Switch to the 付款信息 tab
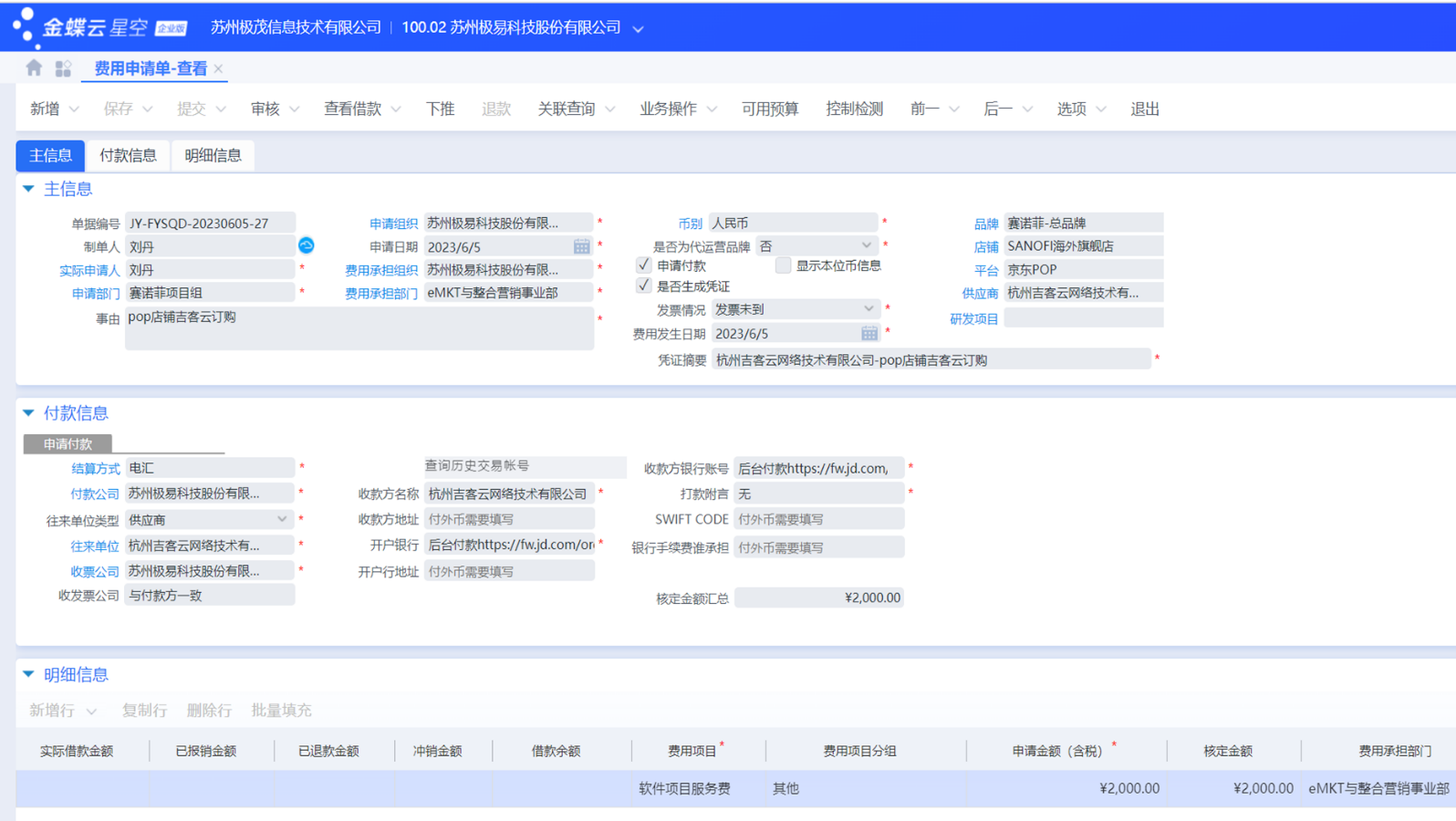Screen dimensions: 1456x821 [x=128, y=155]
